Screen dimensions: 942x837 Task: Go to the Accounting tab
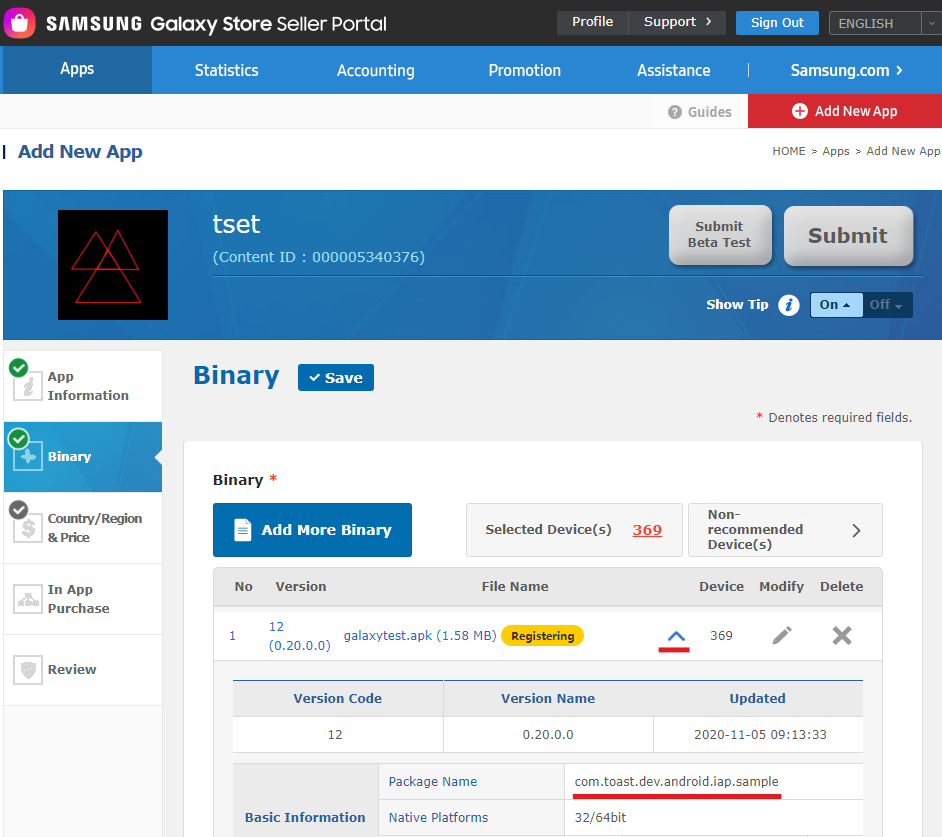(375, 70)
